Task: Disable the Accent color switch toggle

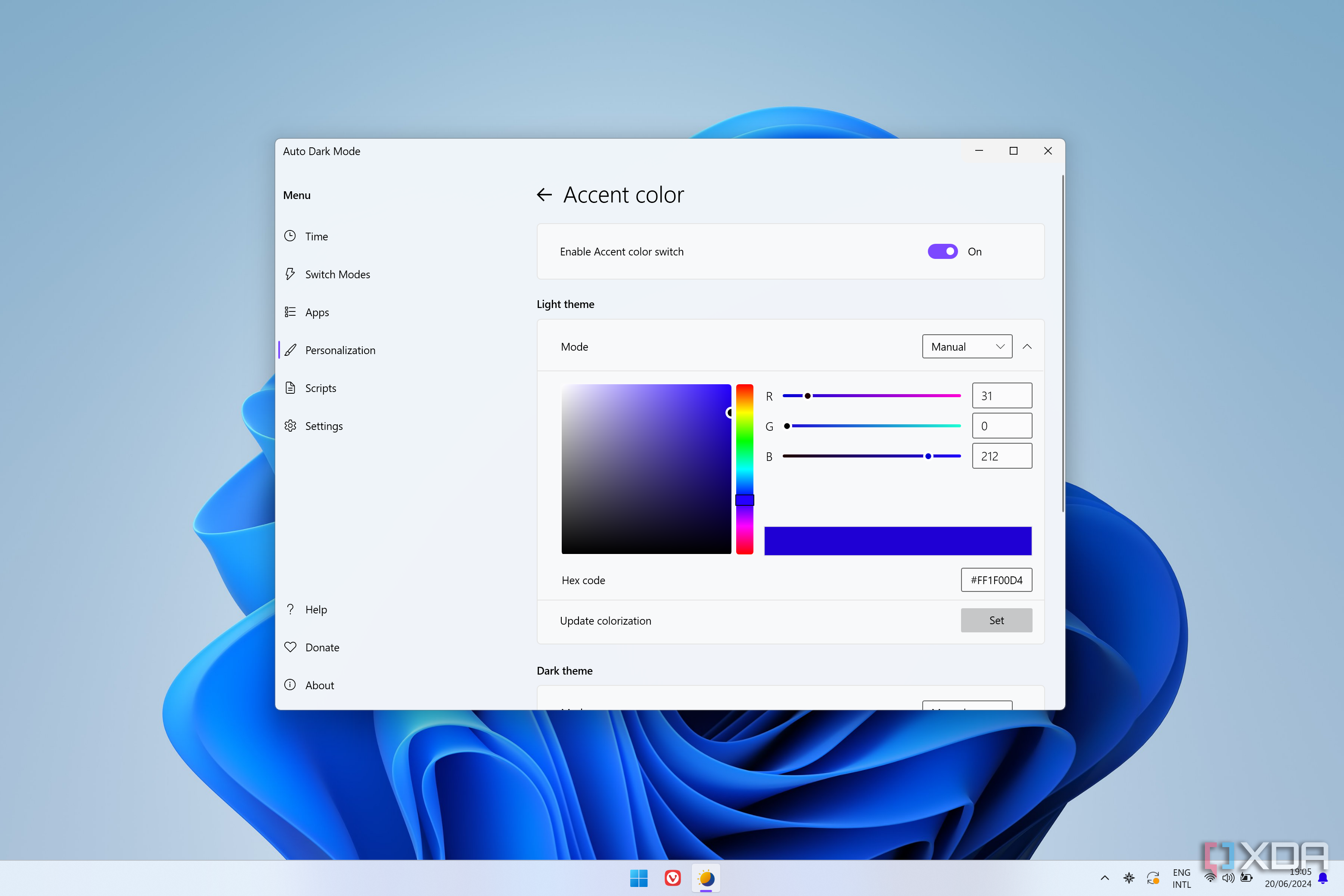Action: (942, 252)
